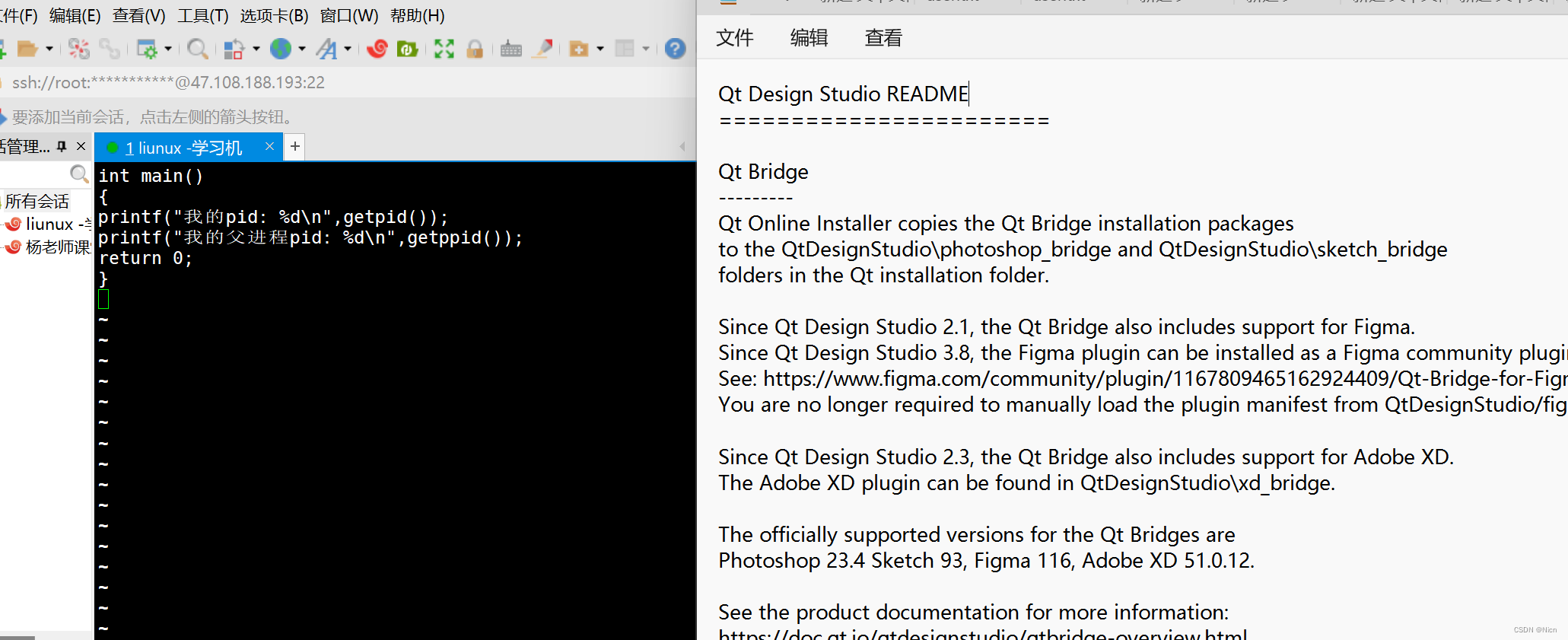Click the getppid() printf line in terminal
1568x640 pixels.
(x=310, y=237)
